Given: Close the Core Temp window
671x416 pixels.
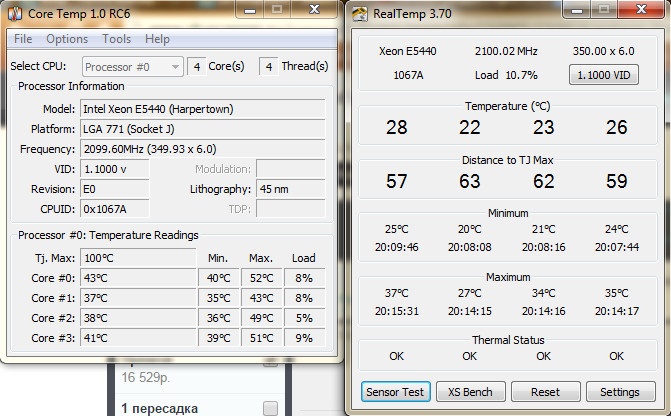Looking at the screenshot, I should (312, 10).
